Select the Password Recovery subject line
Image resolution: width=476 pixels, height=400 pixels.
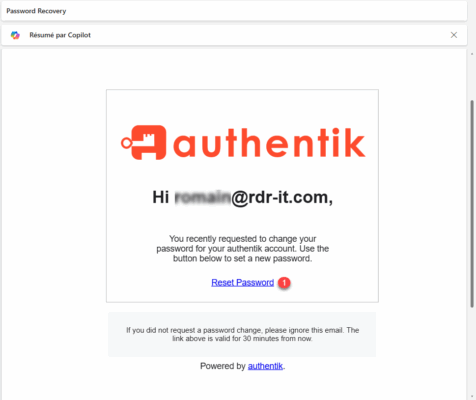pos(36,11)
